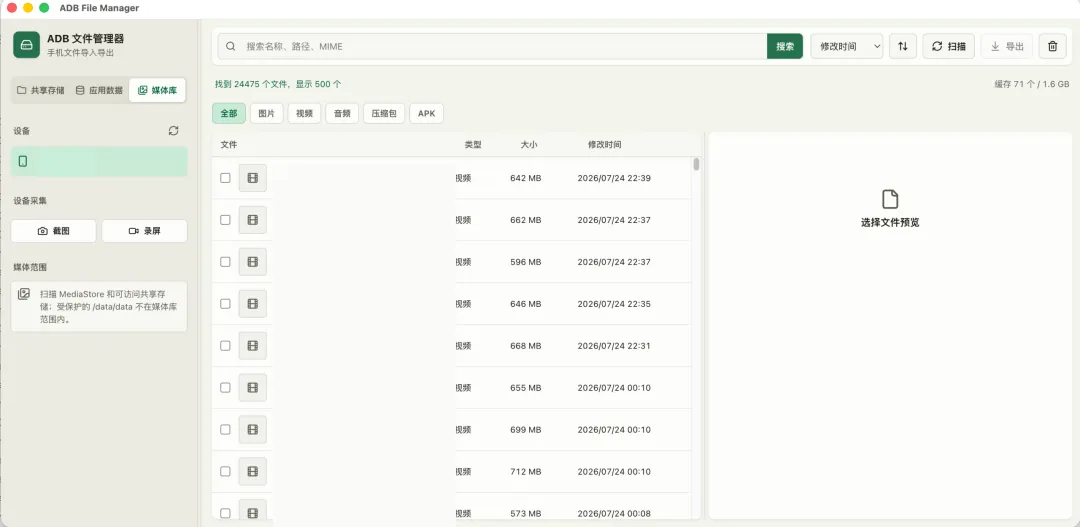Image resolution: width=1080 pixels, height=527 pixels.
Task: Click the 扫描 scan button
Action: (948, 46)
